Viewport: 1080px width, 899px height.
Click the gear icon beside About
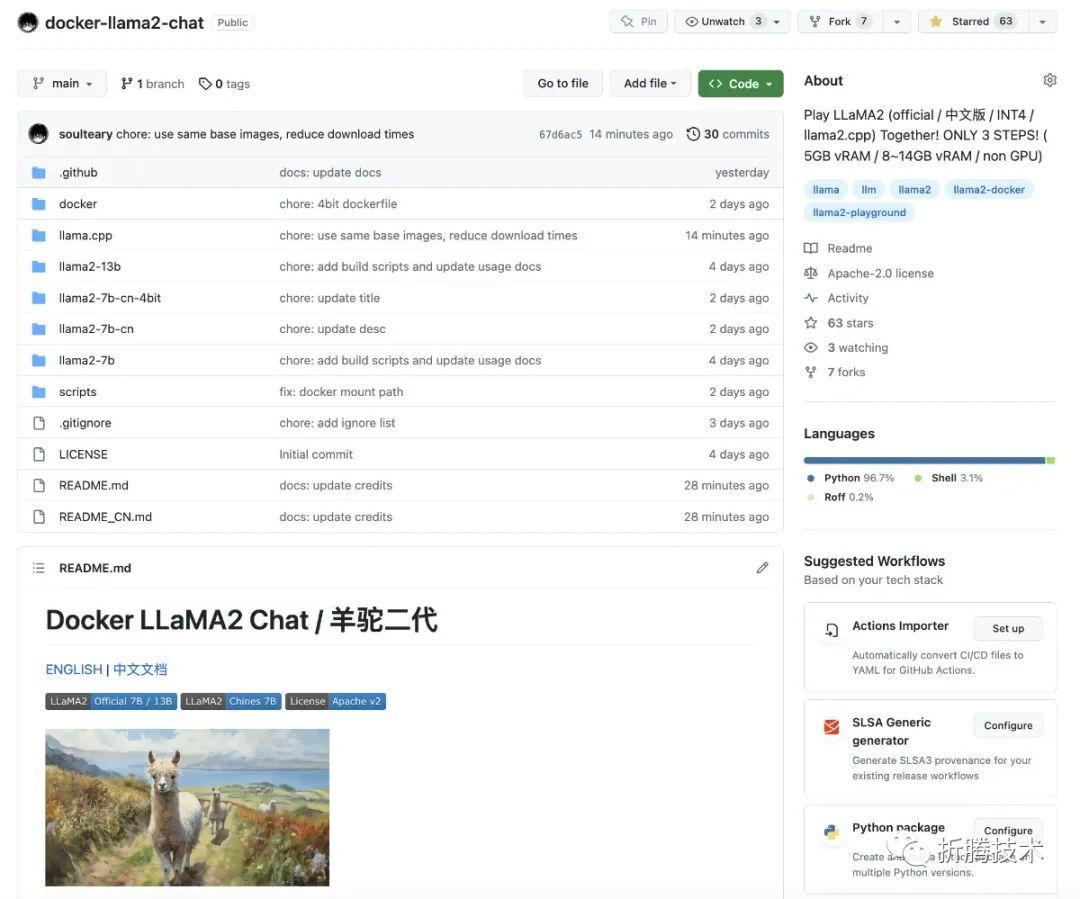click(1049, 79)
